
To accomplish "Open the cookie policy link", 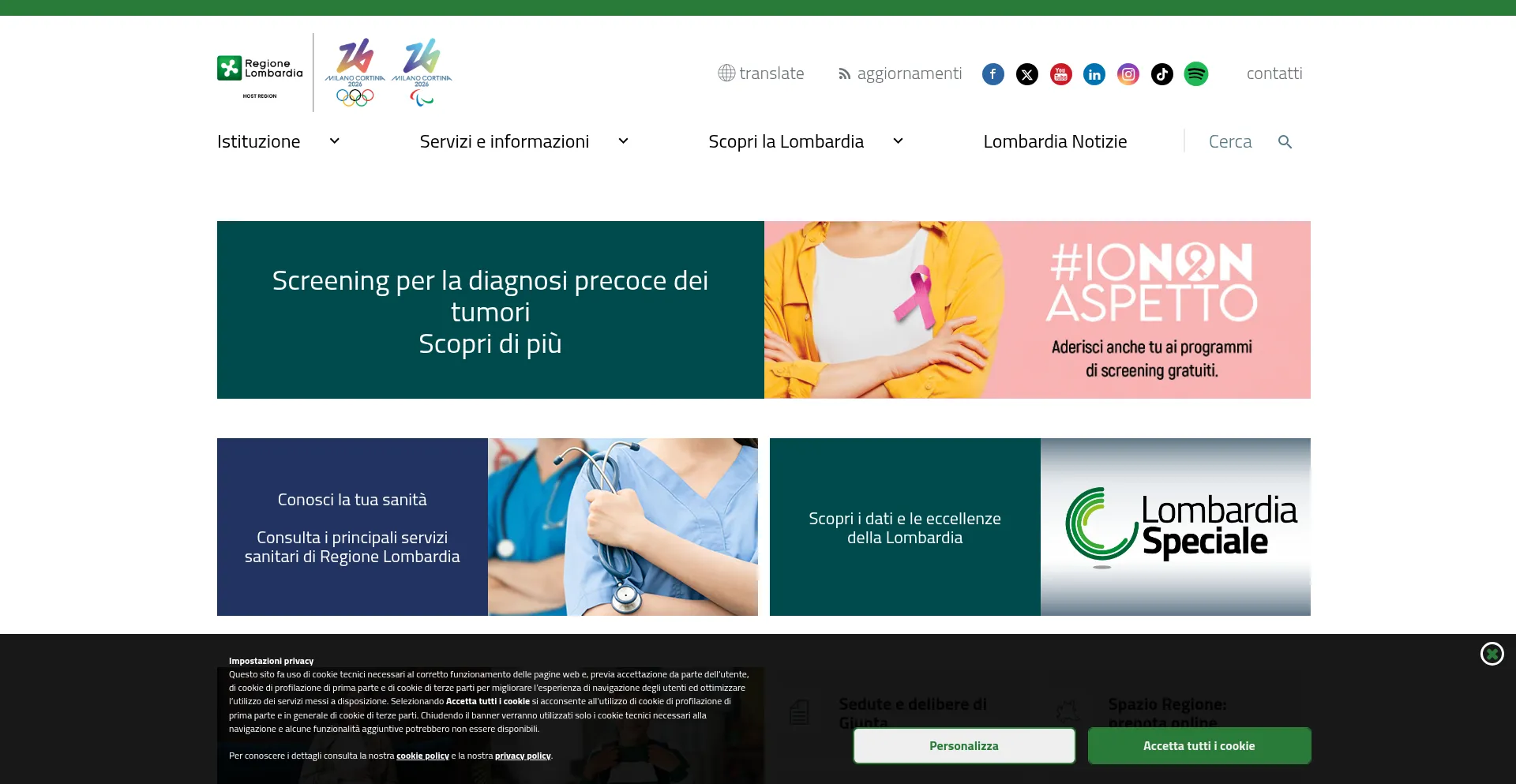I will [422, 756].
